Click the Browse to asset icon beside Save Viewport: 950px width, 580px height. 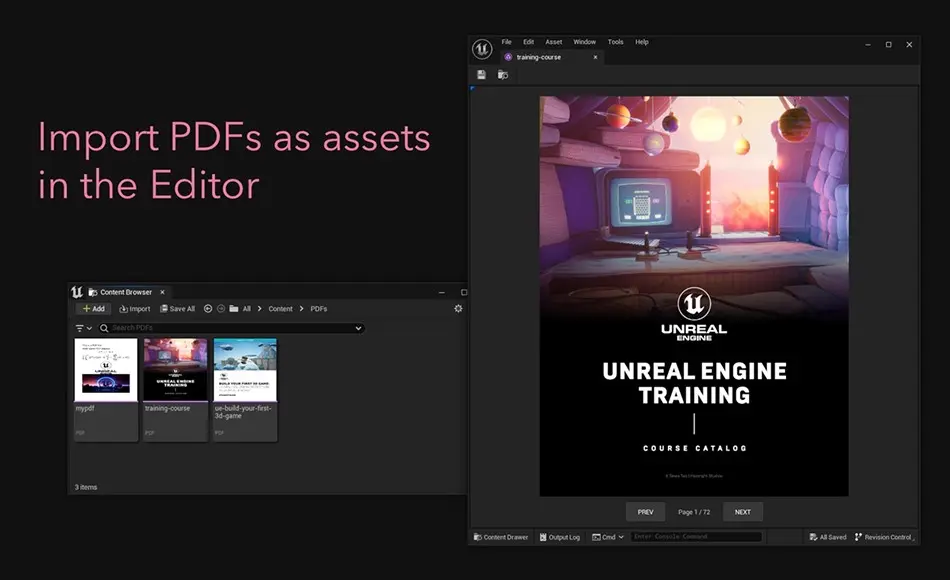[502, 75]
